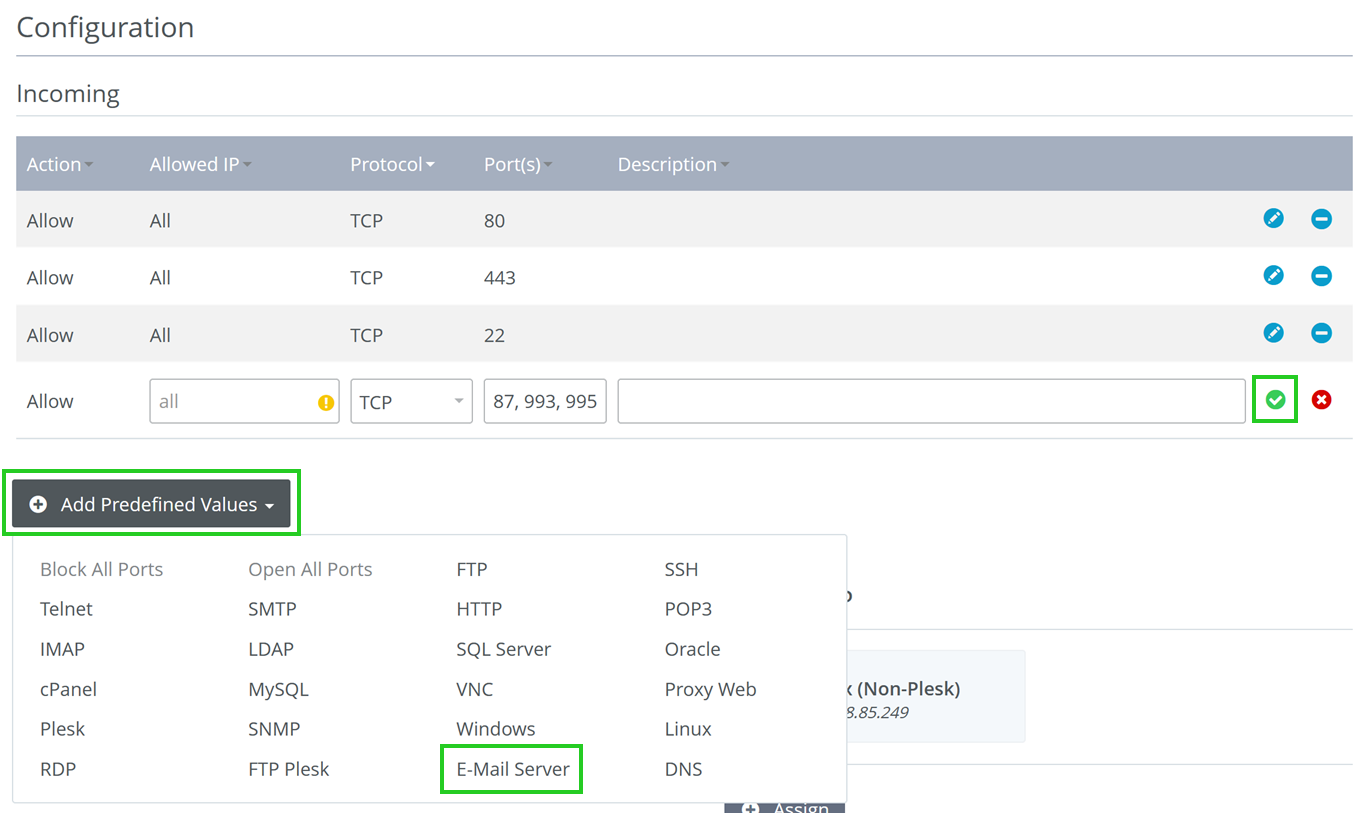Select E-Mail Server predefined value
This screenshot has width=1372, height=813.
pyautogui.click(x=511, y=768)
